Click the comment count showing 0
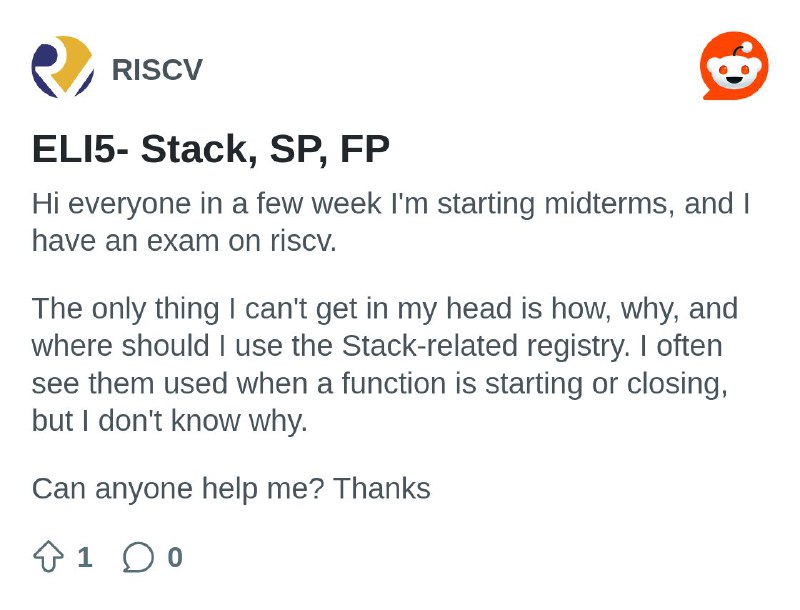The width and height of the screenshot is (800, 610). click(x=175, y=557)
